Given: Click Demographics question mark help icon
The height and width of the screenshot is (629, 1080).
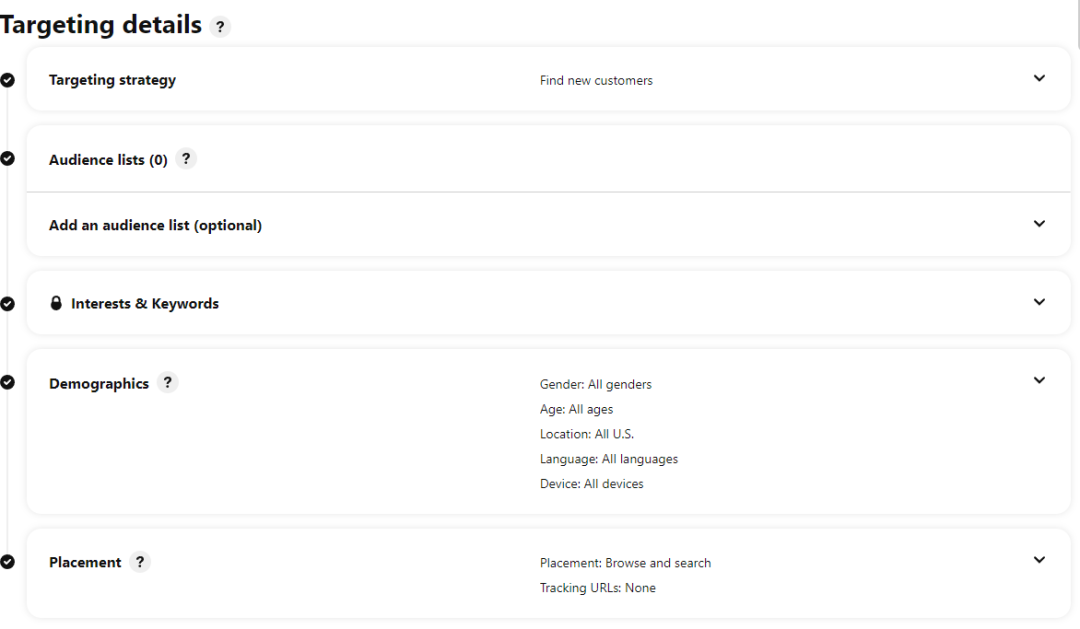Looking at the screenshot, I should click(x=167, y=382).
